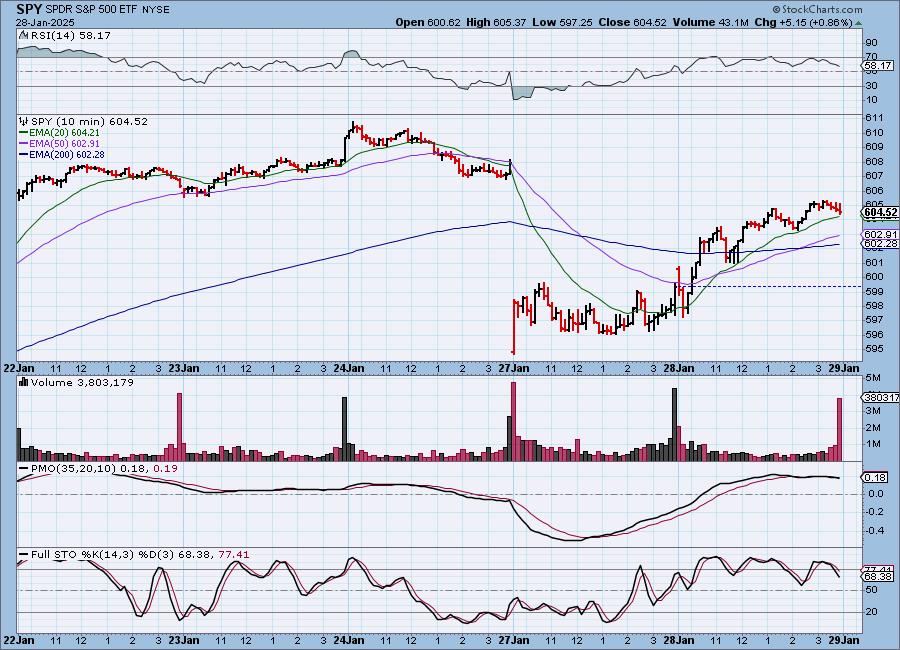
Task: Click the 'EMA(200) 602.28' legend text
Action: coord(67,154)
